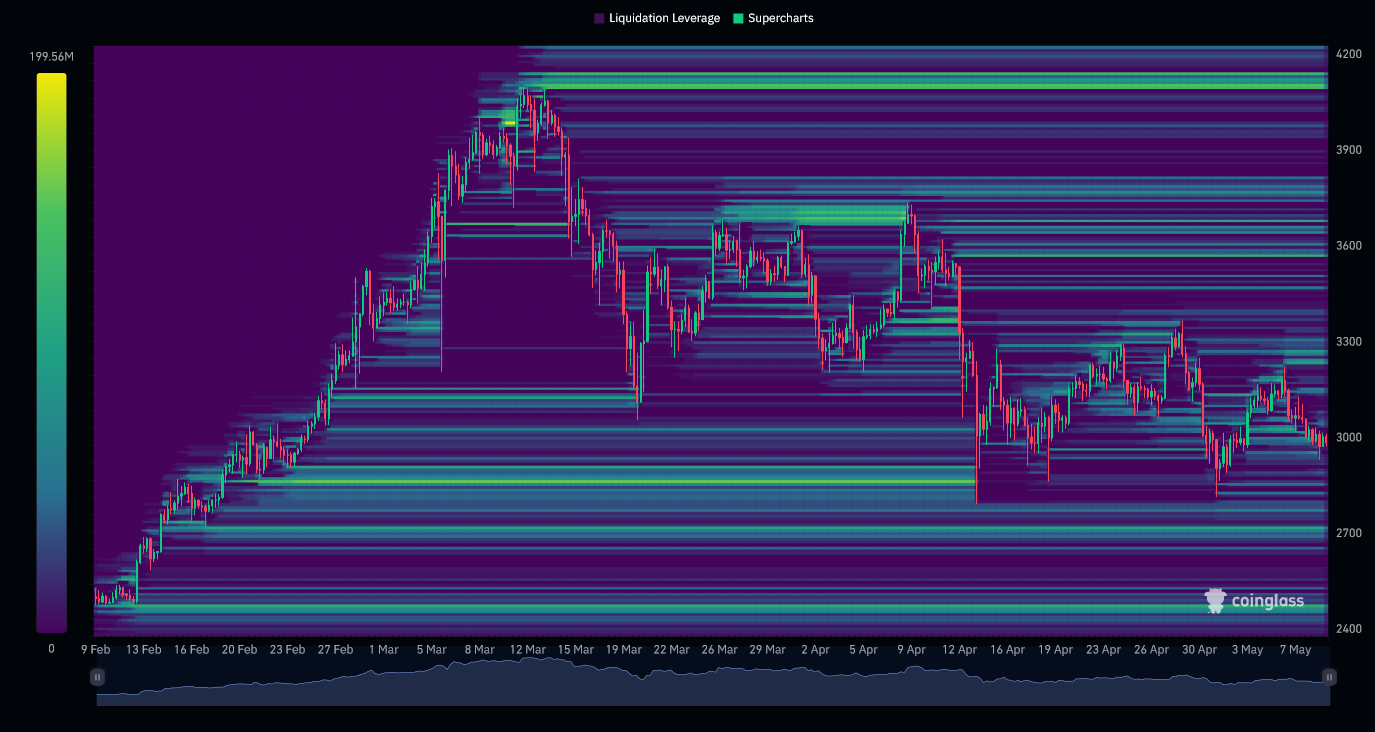Select the 0 minimum scale label
The image size is (1375, 732).
pos(51,649)
